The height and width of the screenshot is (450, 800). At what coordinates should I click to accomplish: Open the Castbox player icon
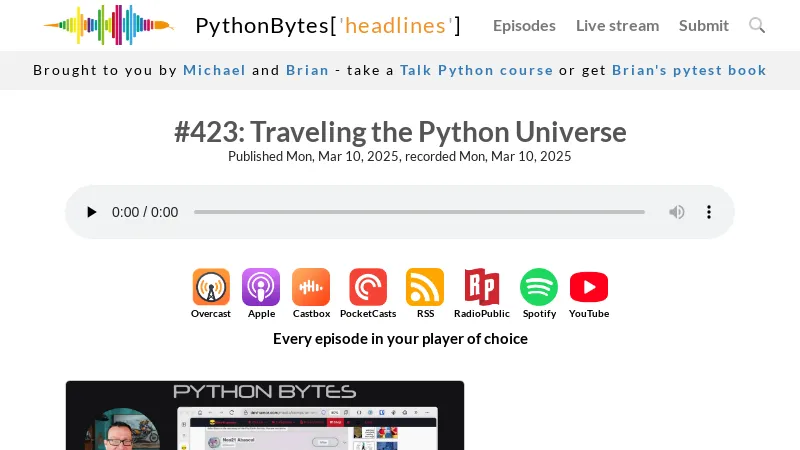(x=311, y=288)
